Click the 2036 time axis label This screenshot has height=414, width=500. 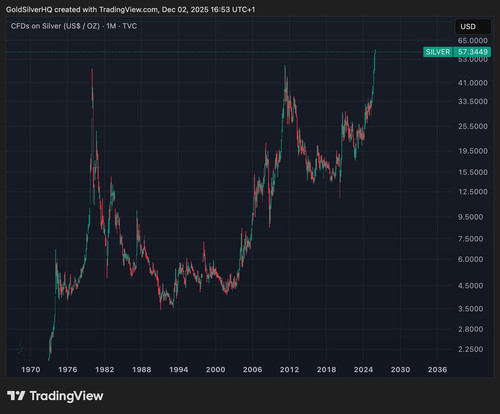pos(437,369)
